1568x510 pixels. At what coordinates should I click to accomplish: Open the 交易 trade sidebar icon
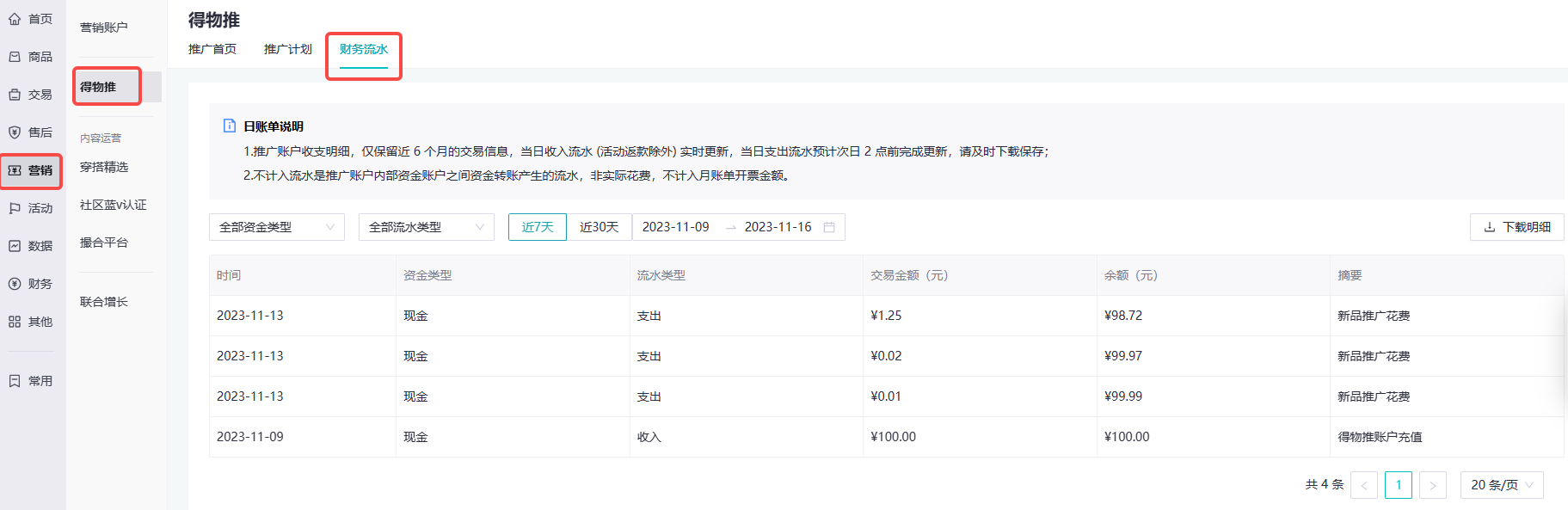click(15, 95)
